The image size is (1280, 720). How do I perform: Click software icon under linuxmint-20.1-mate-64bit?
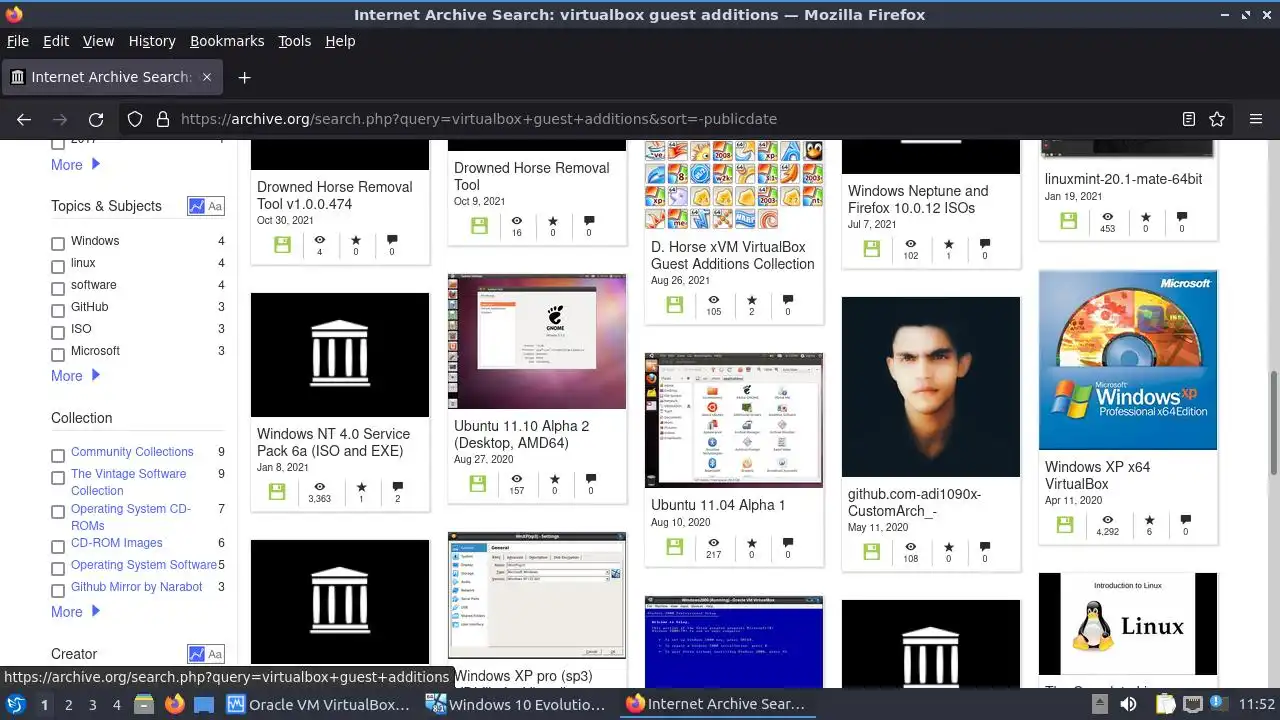coord(1068,221)
